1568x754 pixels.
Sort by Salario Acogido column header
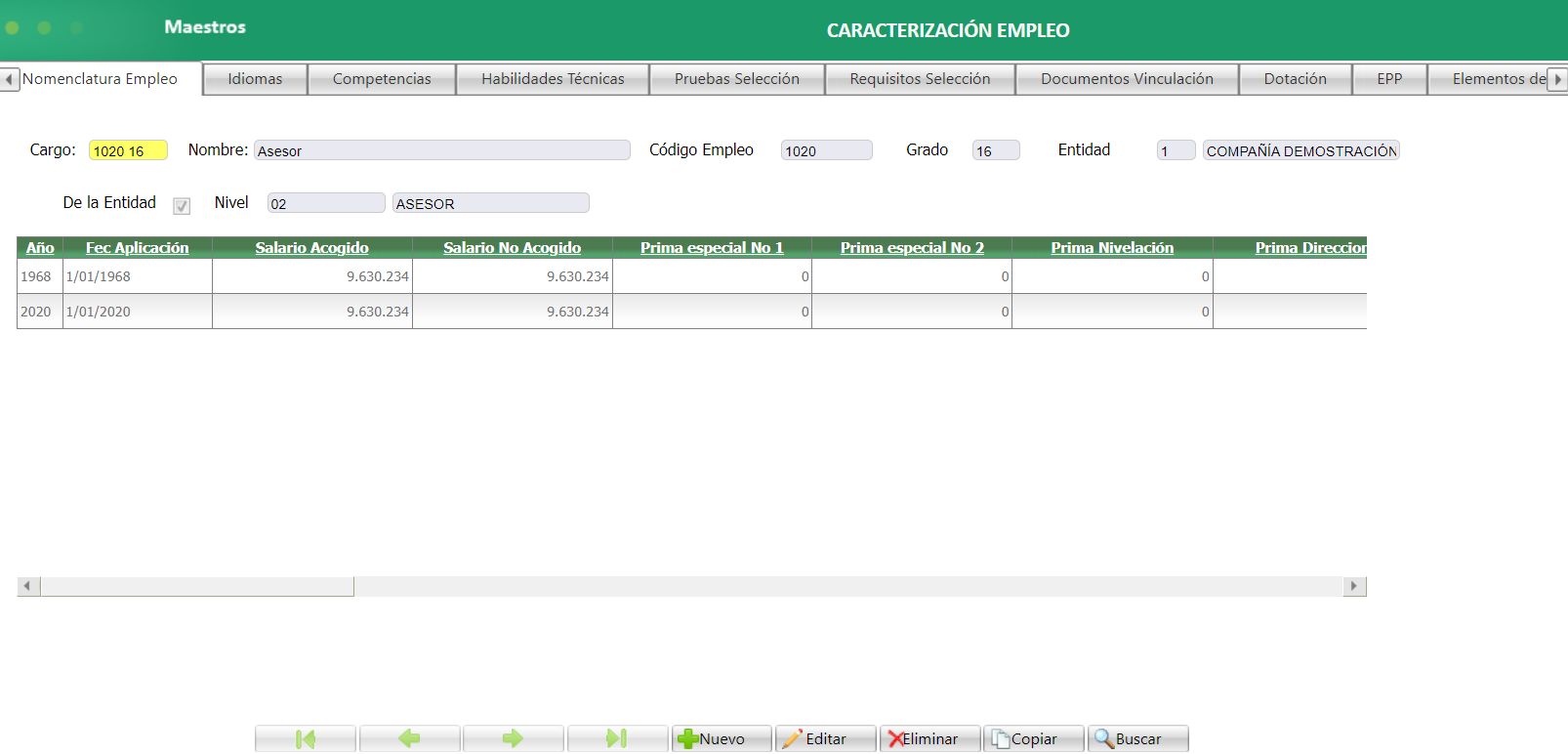pyautogui.click(x=312, y=248)
